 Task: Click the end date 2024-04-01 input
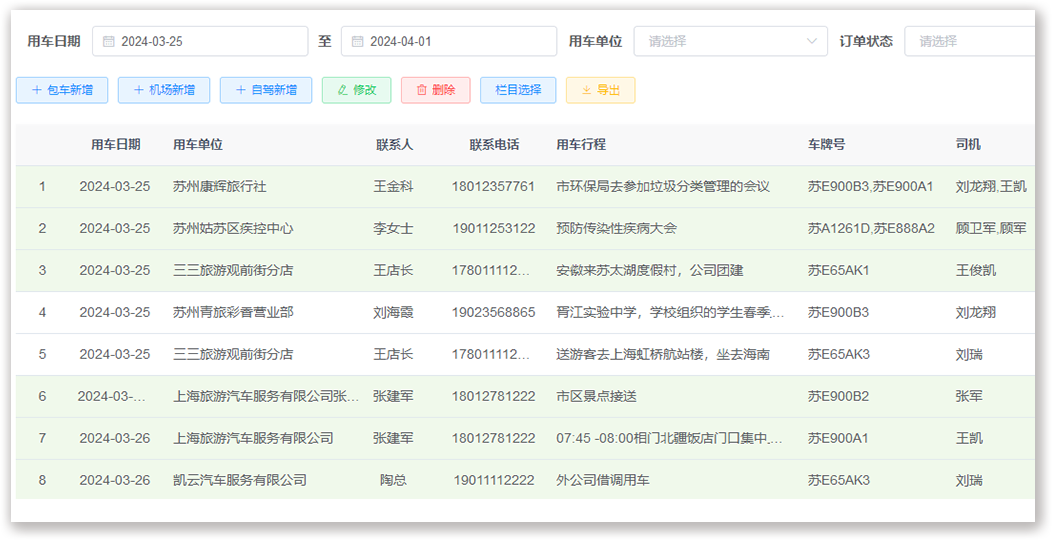458,42
